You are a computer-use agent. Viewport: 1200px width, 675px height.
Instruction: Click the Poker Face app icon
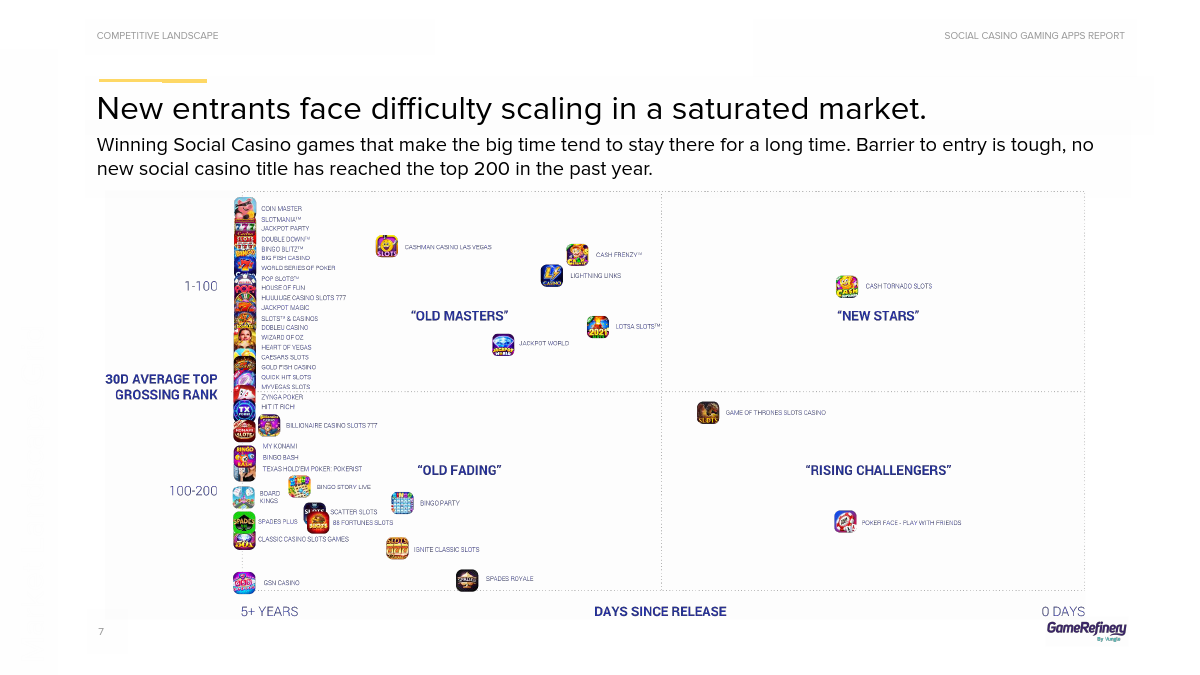(x=845, y=522)
